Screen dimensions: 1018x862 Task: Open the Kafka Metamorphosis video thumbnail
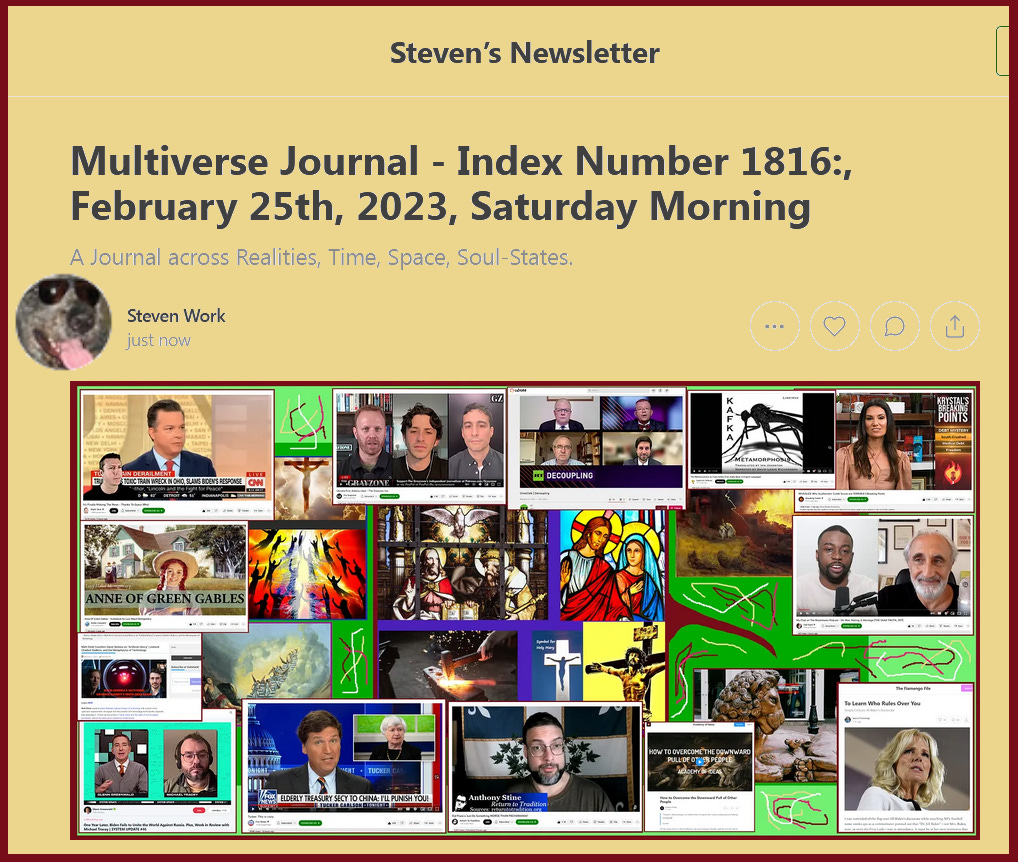pyautogui.click(x=761, y=439)
